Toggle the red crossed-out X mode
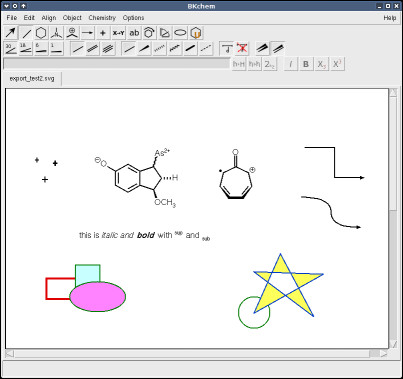The image size is (403, 379). 242,48
